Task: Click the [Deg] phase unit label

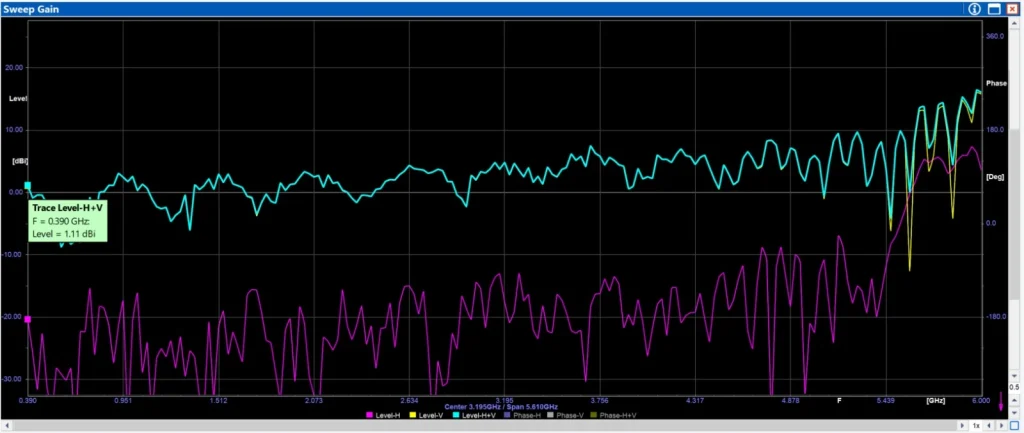Action: click(995, 177)
